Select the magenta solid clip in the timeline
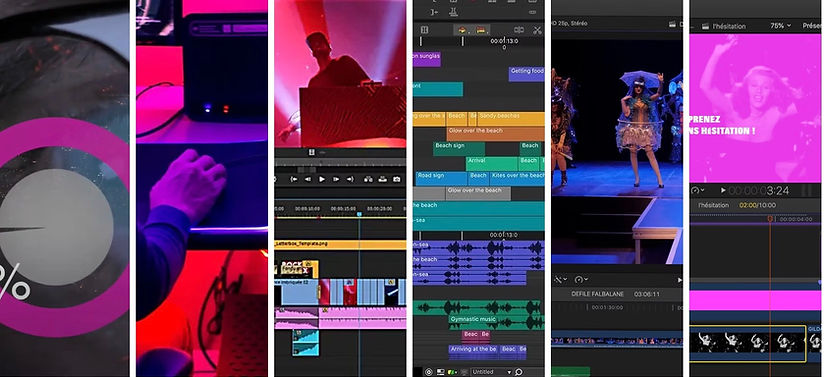This screenshot has width=824, height=377. click(755, 301)
